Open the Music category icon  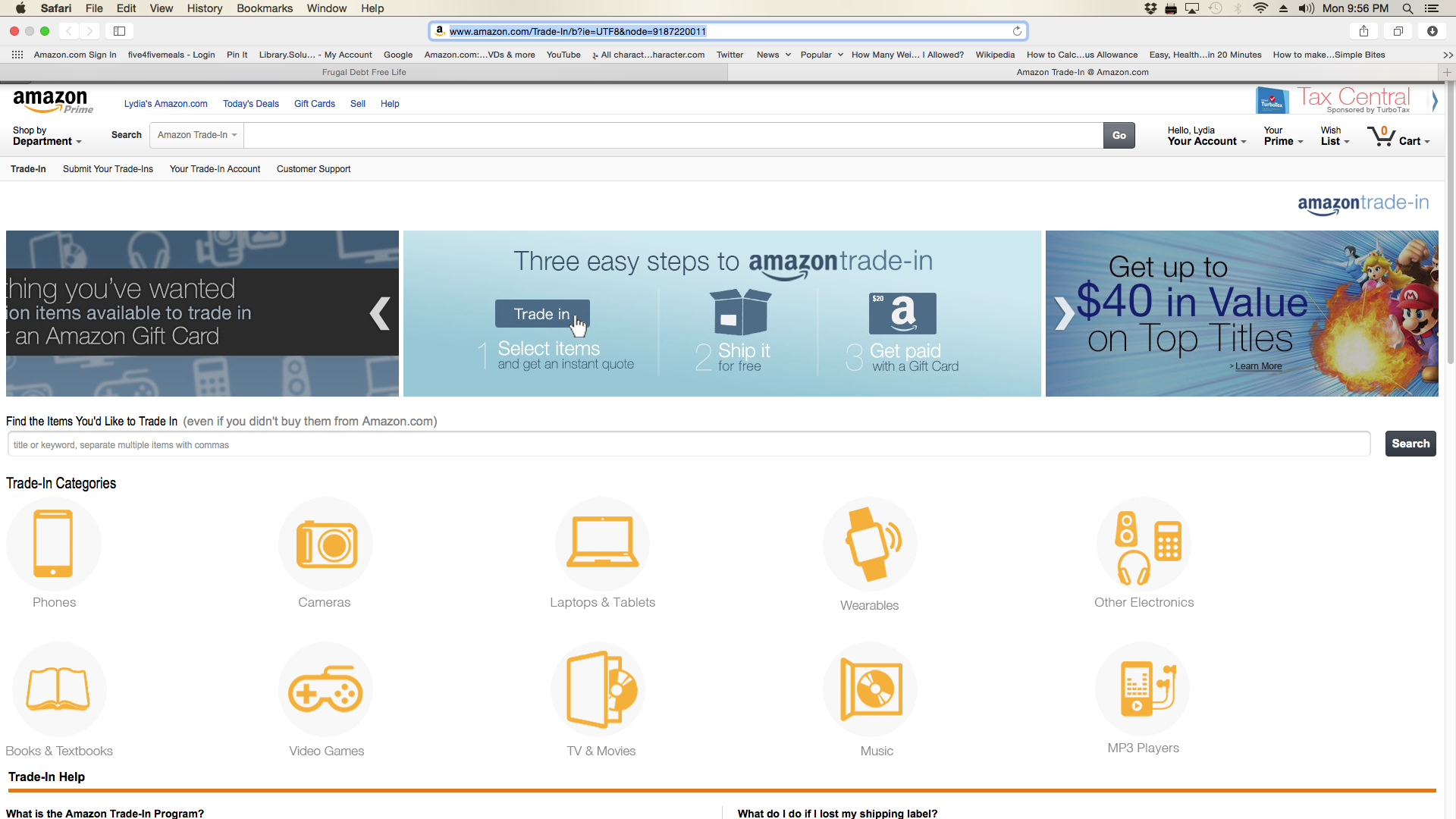pyautogui.click(x=870, y=689)
